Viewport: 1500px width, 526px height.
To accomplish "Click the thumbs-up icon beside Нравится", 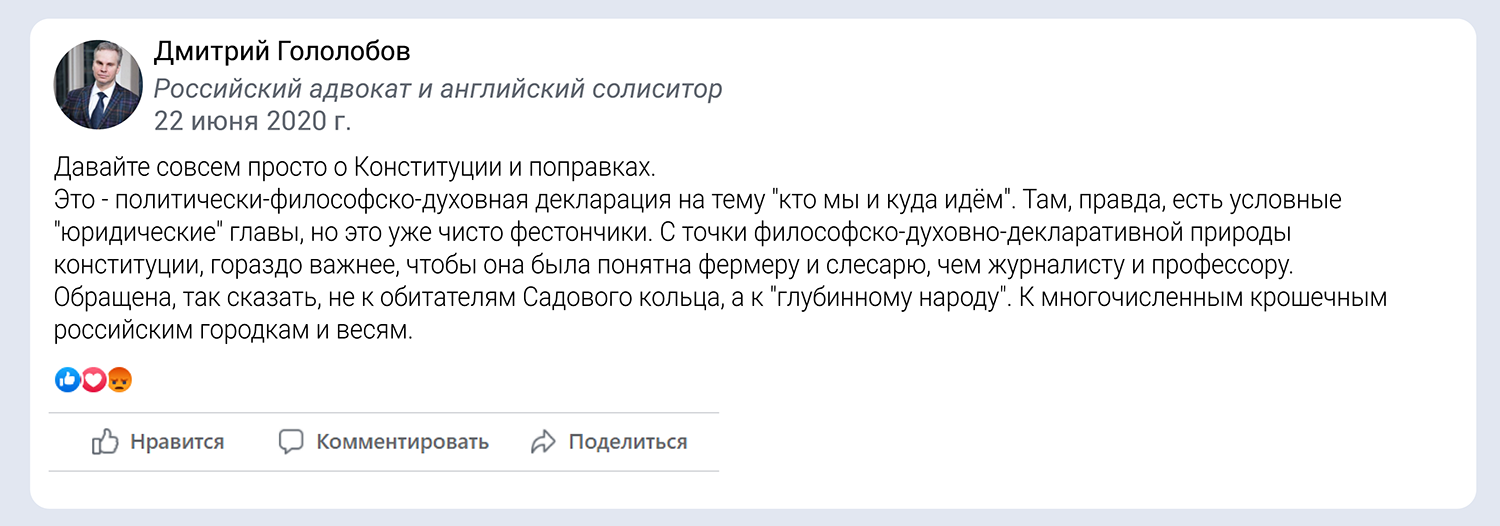I will pos(105,442).
